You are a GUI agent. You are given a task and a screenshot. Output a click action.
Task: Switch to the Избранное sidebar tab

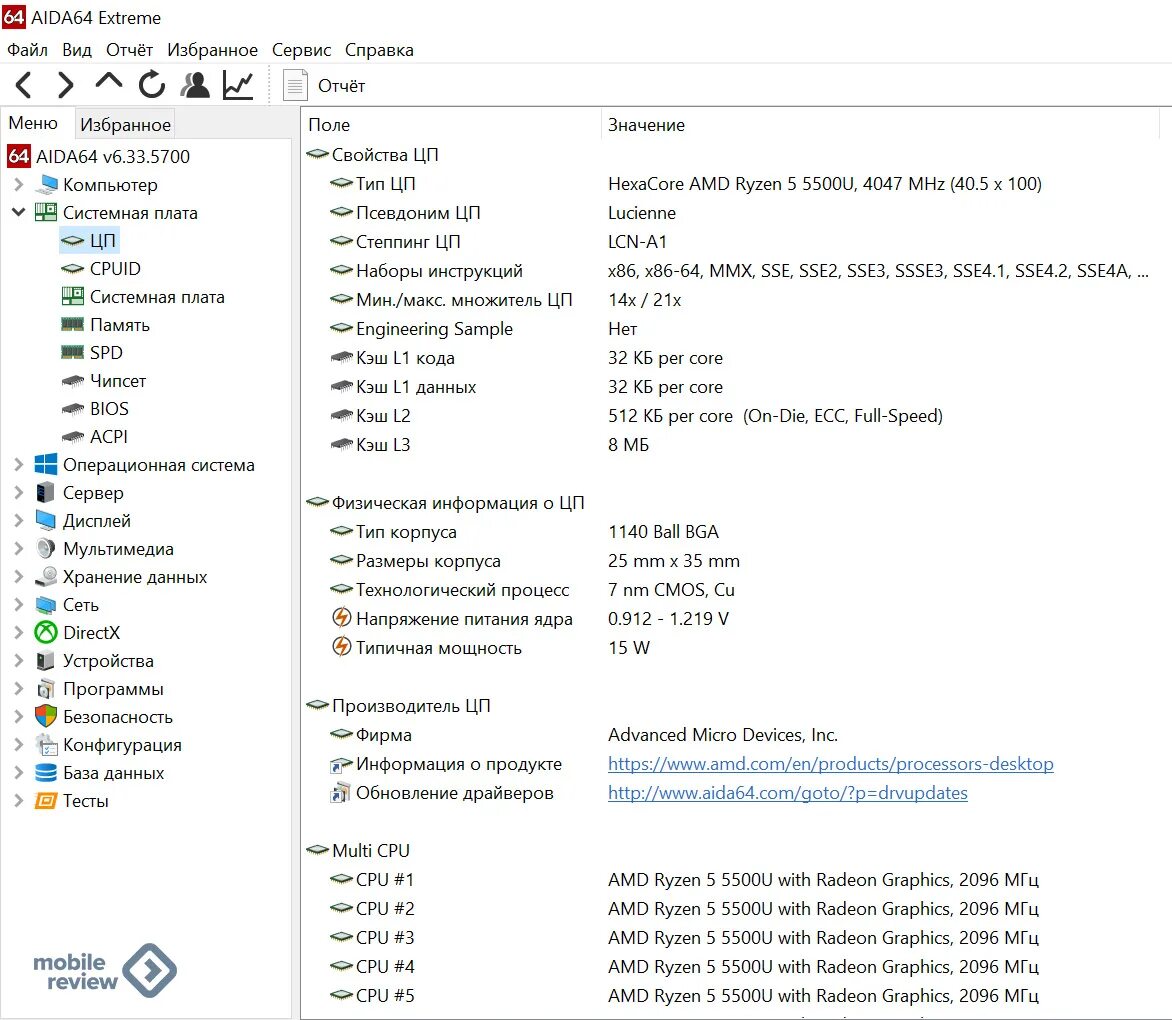[x=126, y=125]
